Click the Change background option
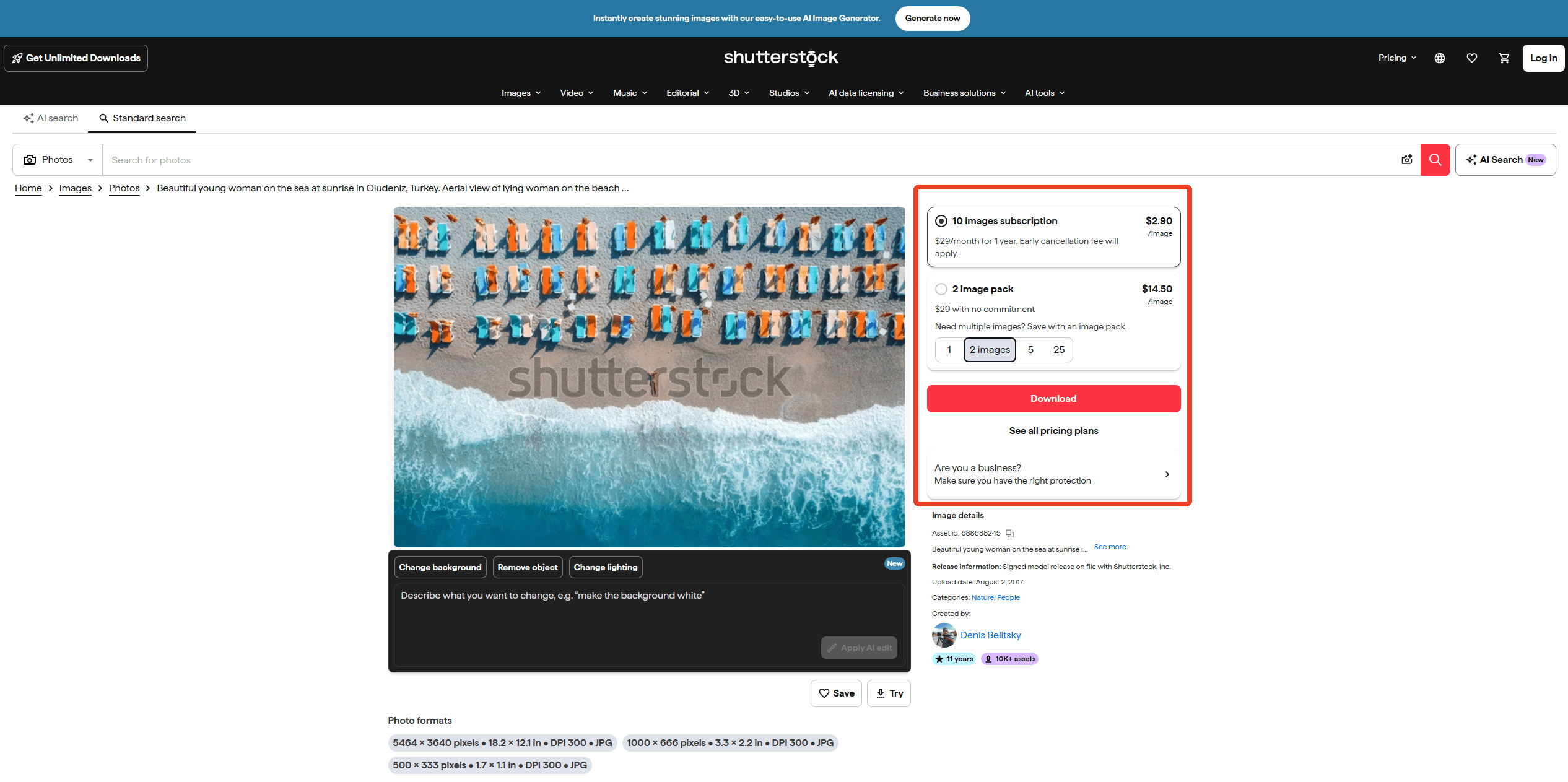Screen dimensions: 1568x782 [440, 567]
